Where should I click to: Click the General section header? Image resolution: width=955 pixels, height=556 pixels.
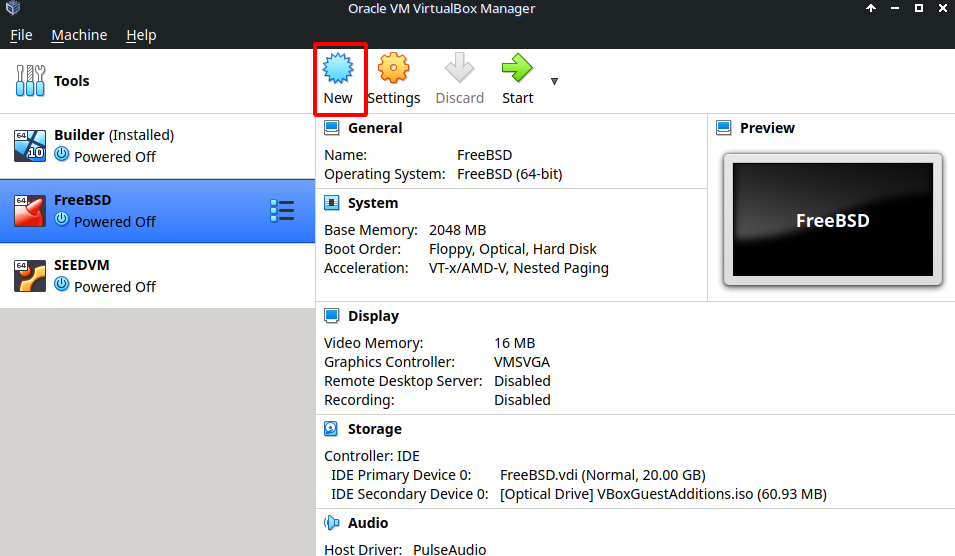375,128
